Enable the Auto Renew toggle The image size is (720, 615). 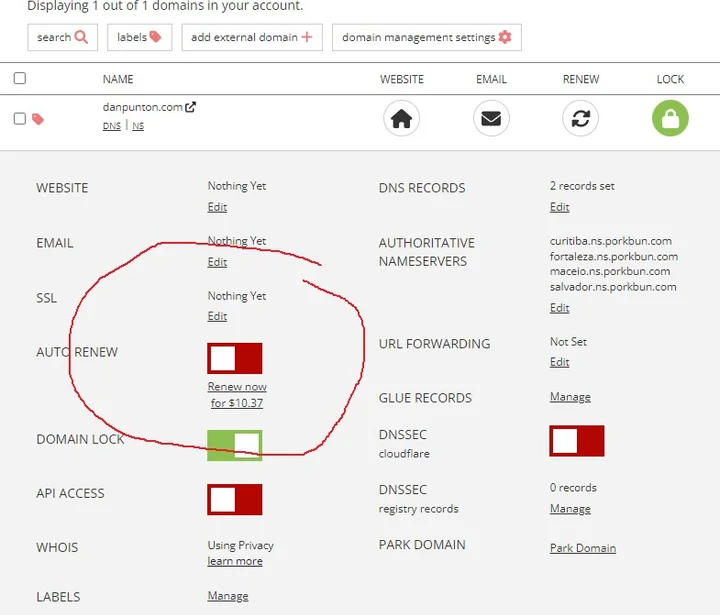pos(235,358)
